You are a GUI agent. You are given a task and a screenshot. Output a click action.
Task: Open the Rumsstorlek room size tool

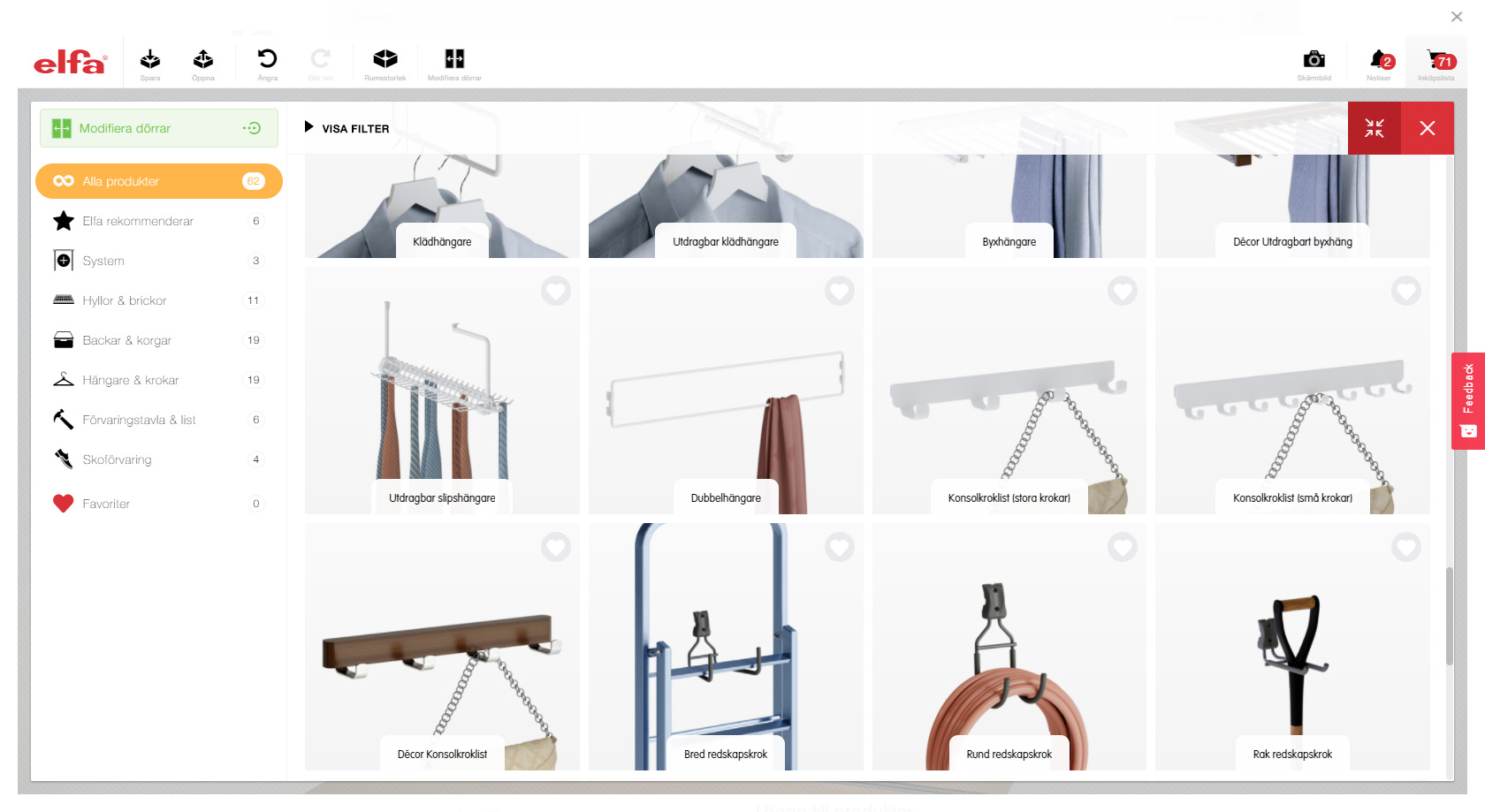coord(385,62)
